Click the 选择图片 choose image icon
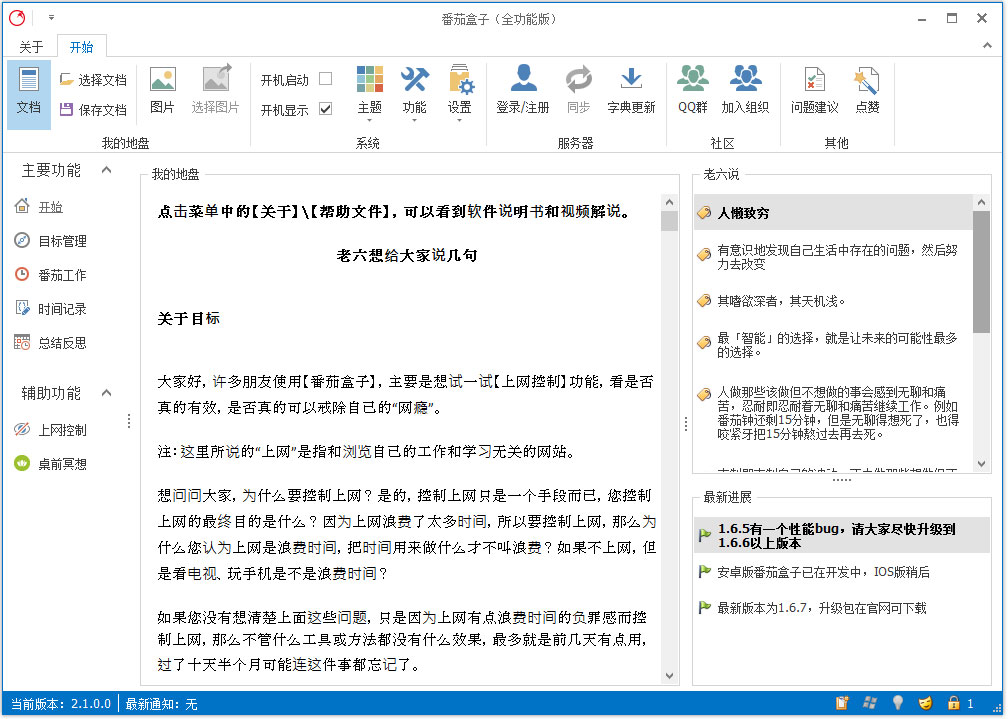This screenshot has width=1008, height=719. tap(215, 91)
